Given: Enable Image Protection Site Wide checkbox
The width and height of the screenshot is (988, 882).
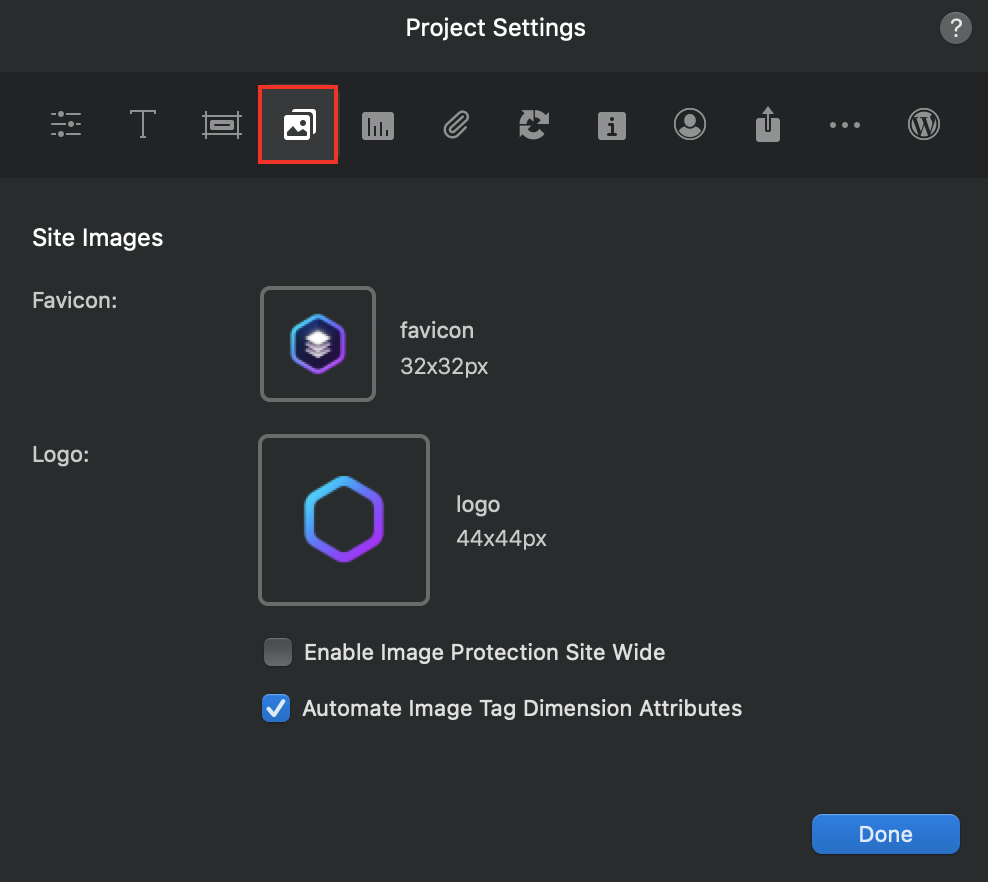Looking at the screenshot, I should pyautogui.click(x=277, y=653).
